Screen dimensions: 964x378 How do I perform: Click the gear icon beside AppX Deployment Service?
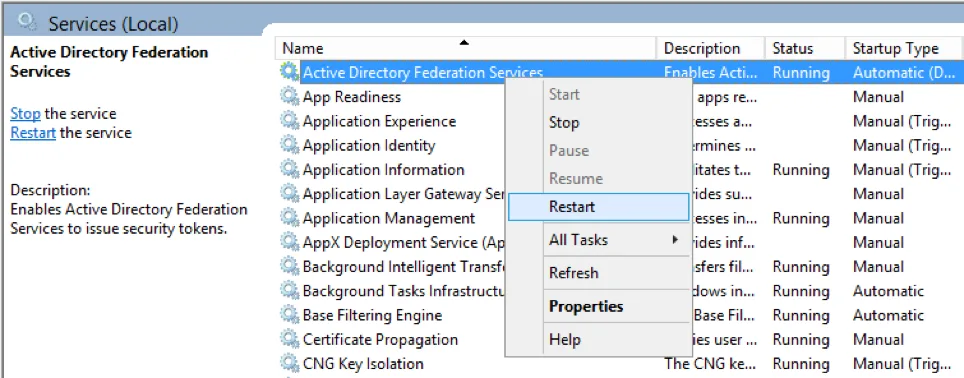(289, 242)
